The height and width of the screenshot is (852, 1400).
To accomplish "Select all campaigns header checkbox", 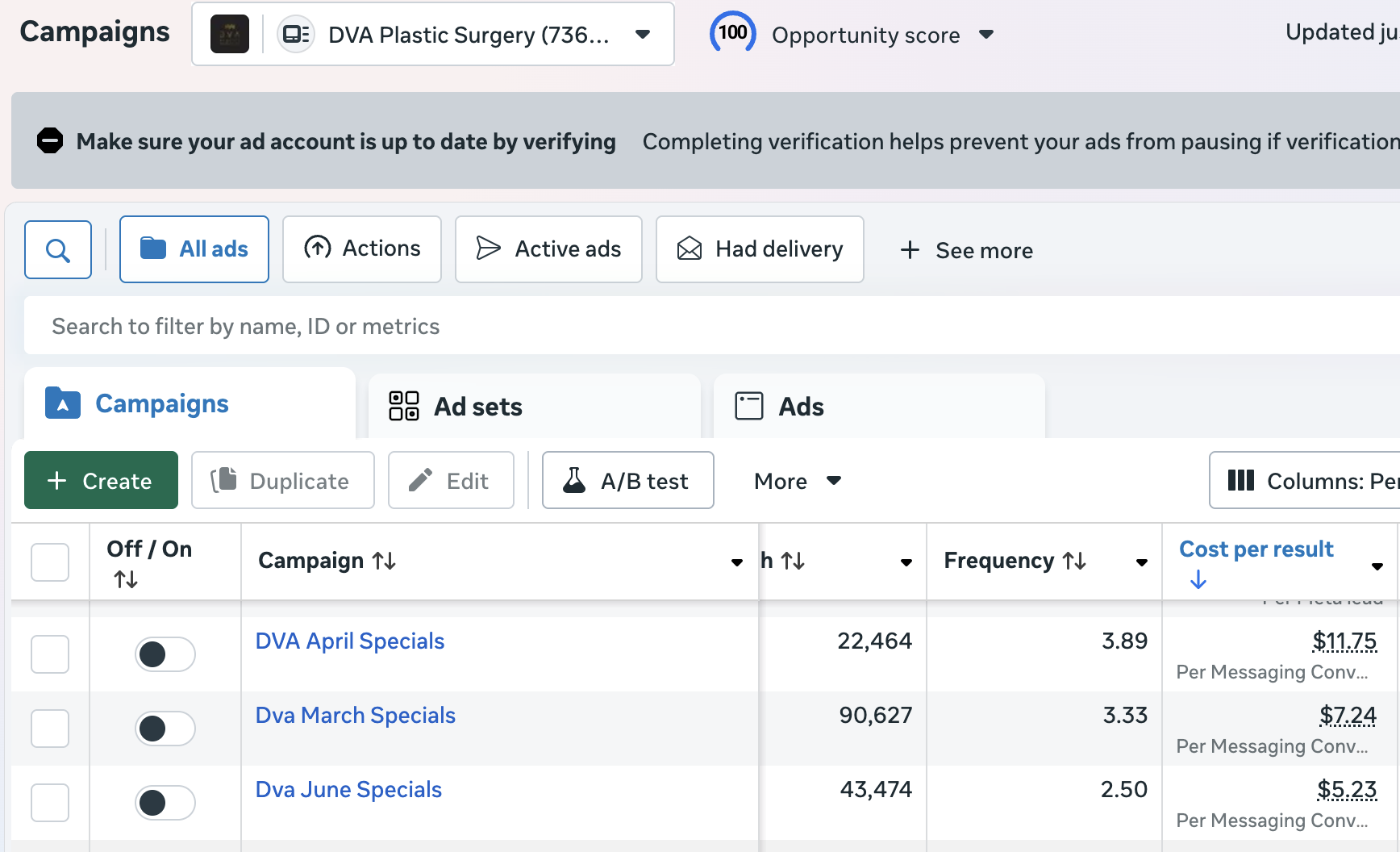I will coord(50,562).
